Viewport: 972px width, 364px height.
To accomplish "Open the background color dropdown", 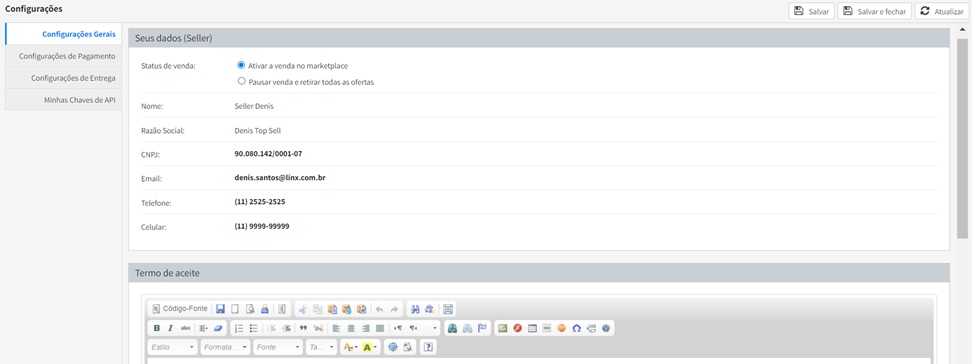I will (x=370, y=347).
